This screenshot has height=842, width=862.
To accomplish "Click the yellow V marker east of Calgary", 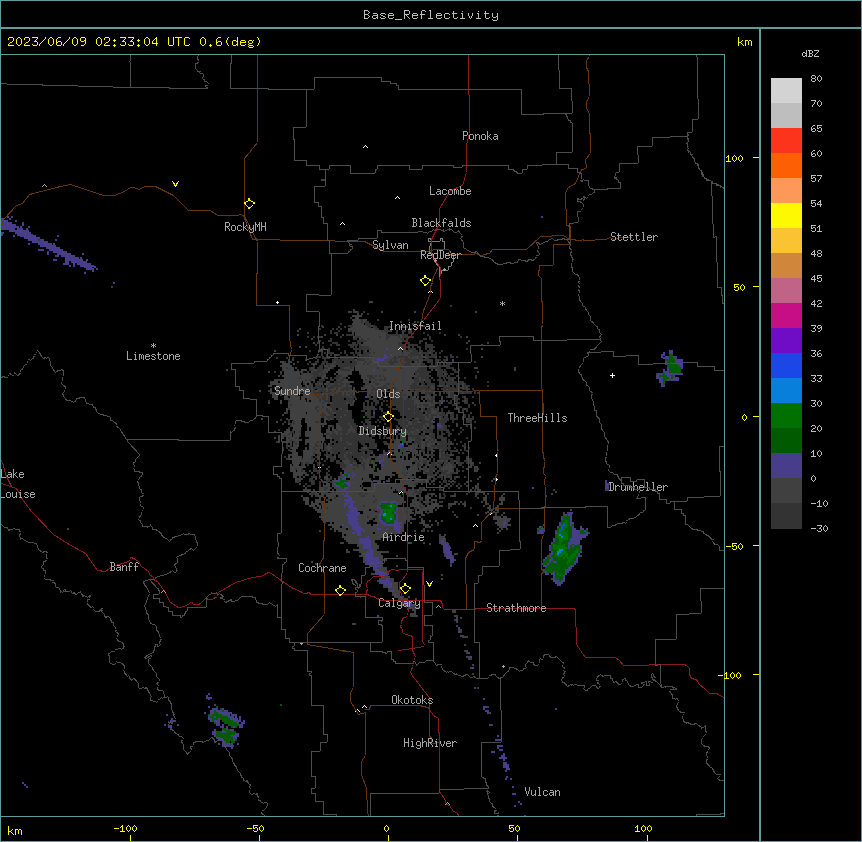I will (429, 584).
